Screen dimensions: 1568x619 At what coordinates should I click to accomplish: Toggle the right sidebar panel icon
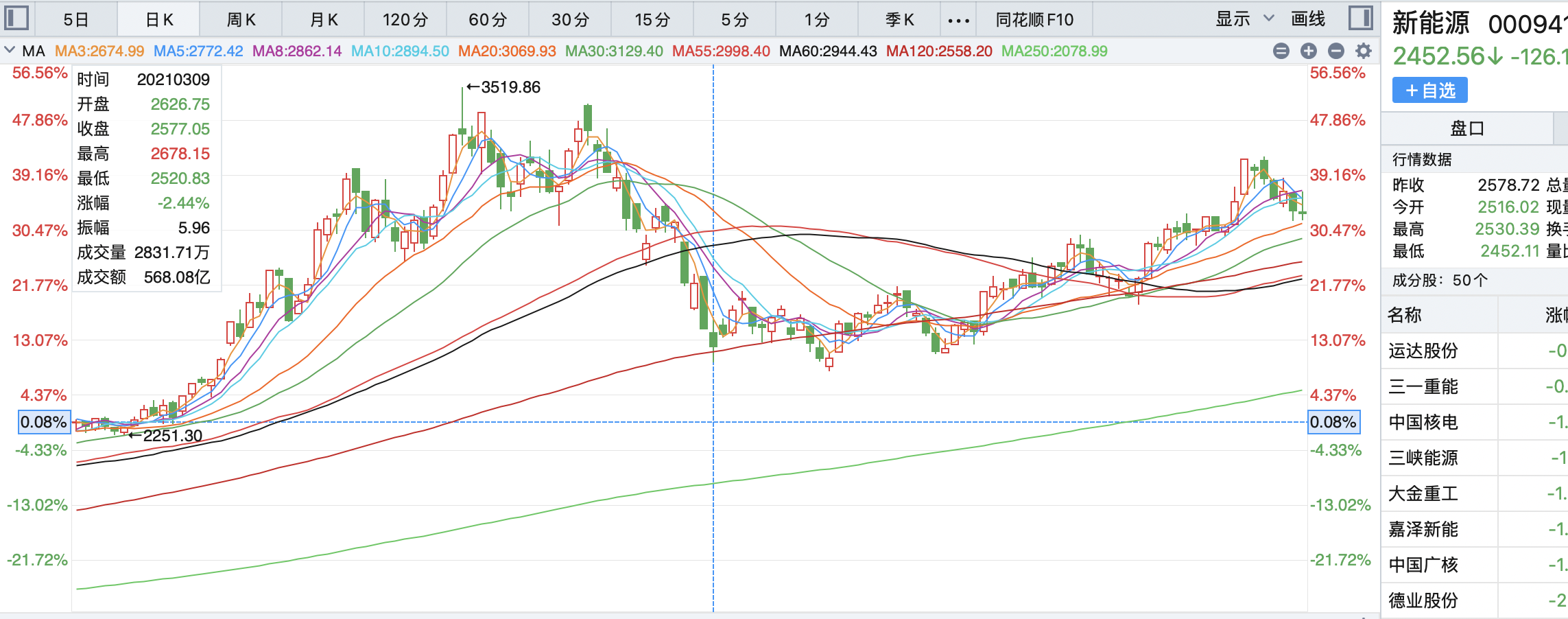(1359, 18)
